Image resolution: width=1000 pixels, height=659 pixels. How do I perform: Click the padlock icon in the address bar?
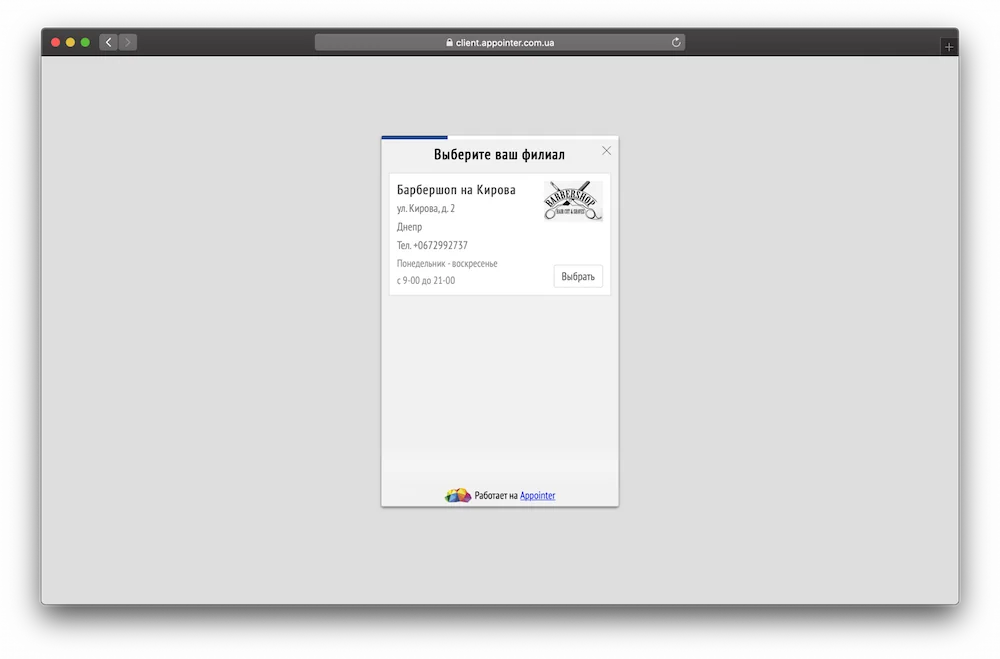pyautogui.click(x=450, y=42)
